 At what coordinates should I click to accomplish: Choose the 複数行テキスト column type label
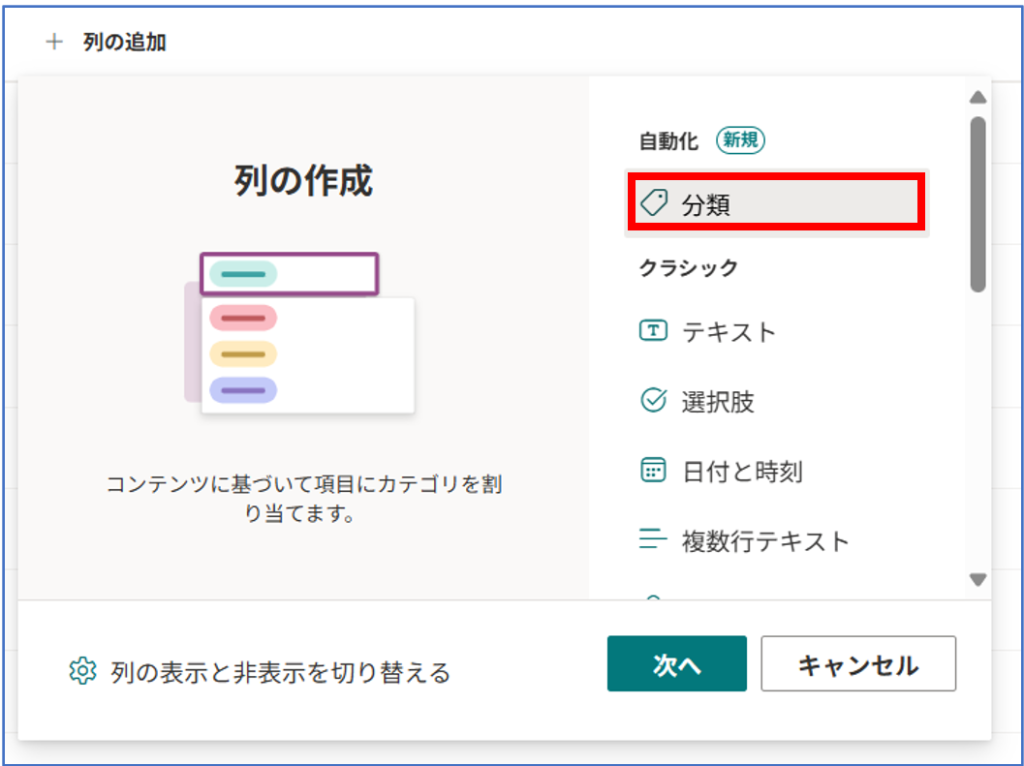pyautogui.click(x=765, y=542)
